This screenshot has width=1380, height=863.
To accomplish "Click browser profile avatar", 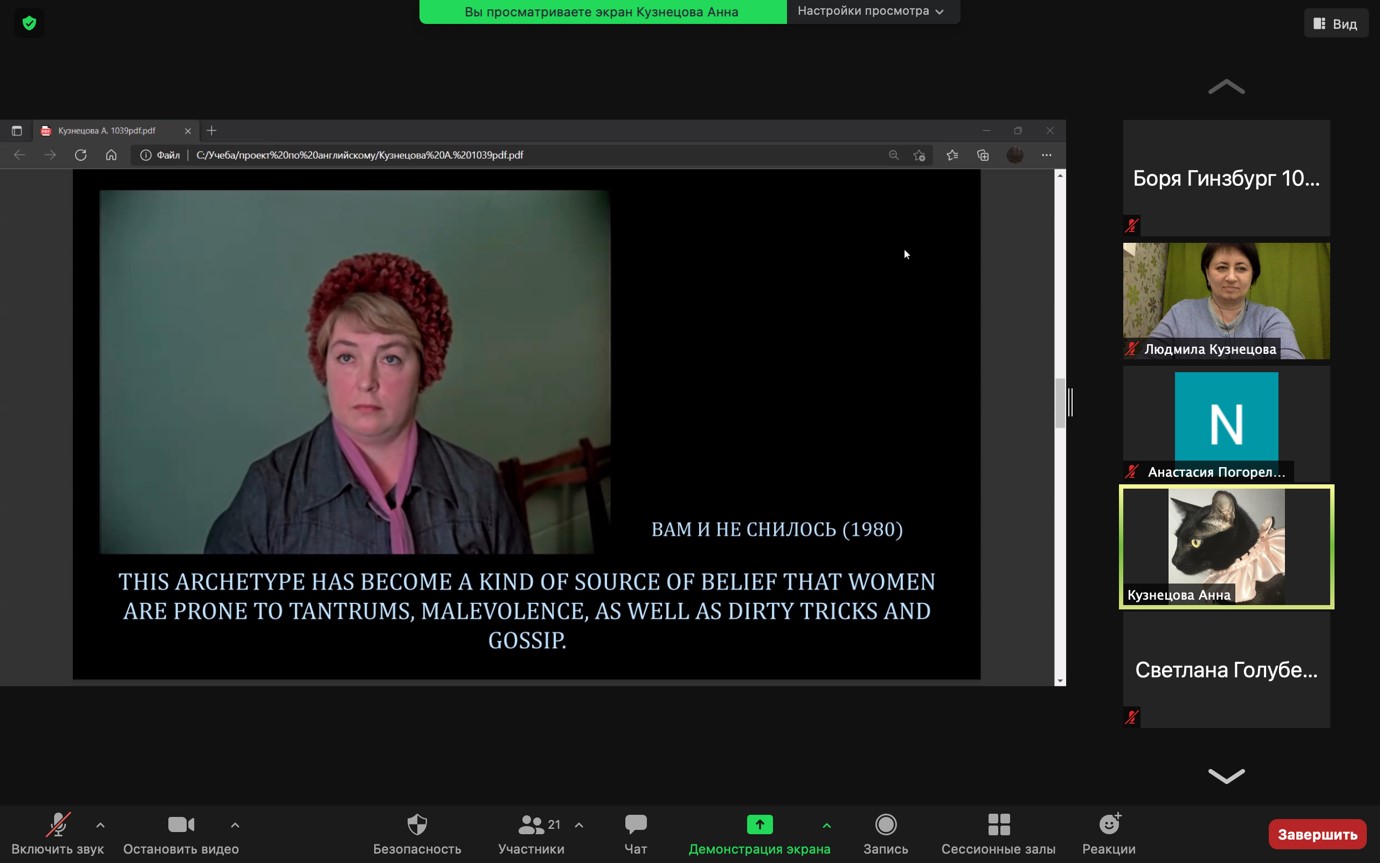I will [1015, 155].
